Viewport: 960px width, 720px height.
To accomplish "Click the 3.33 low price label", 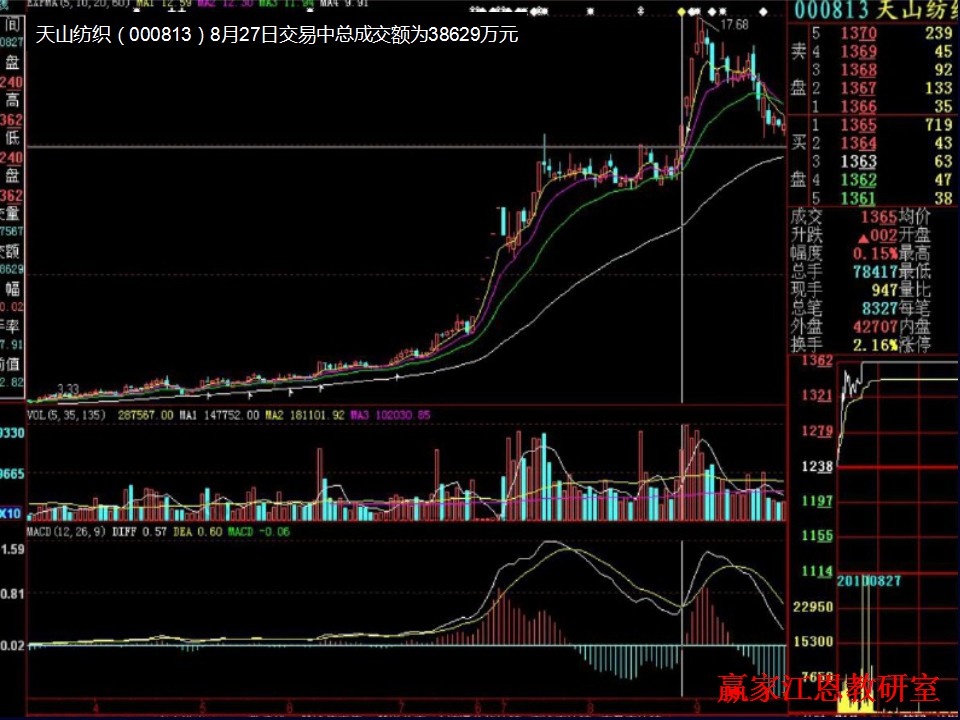I will coord(68,387).
